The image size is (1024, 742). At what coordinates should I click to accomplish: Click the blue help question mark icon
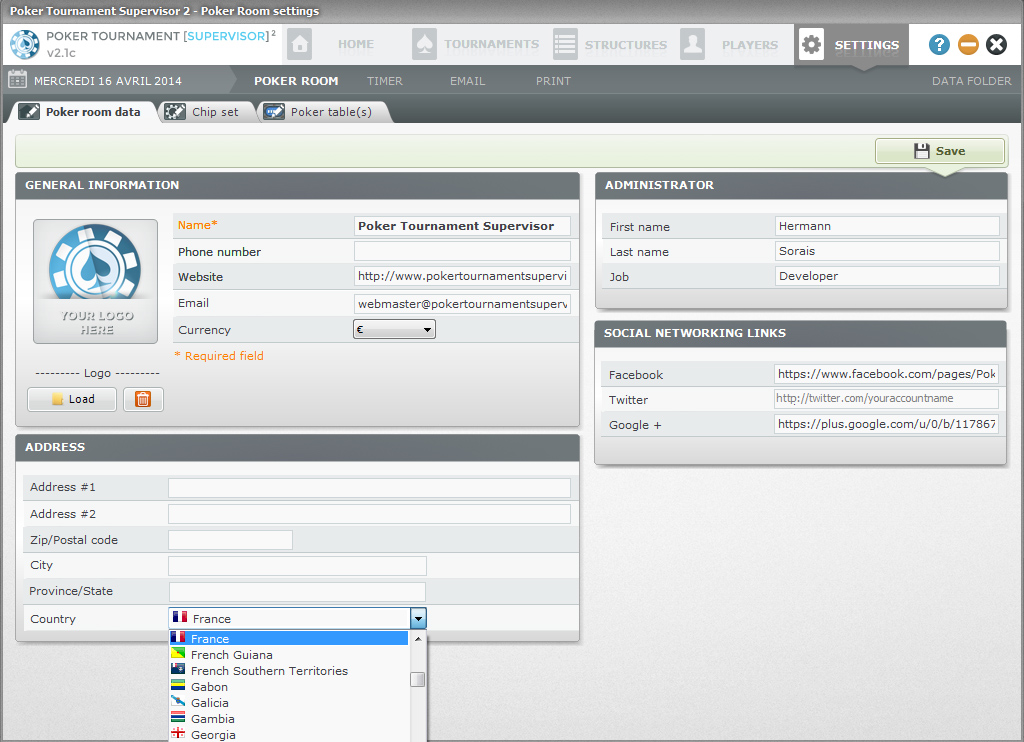click(x=939, y=45)
